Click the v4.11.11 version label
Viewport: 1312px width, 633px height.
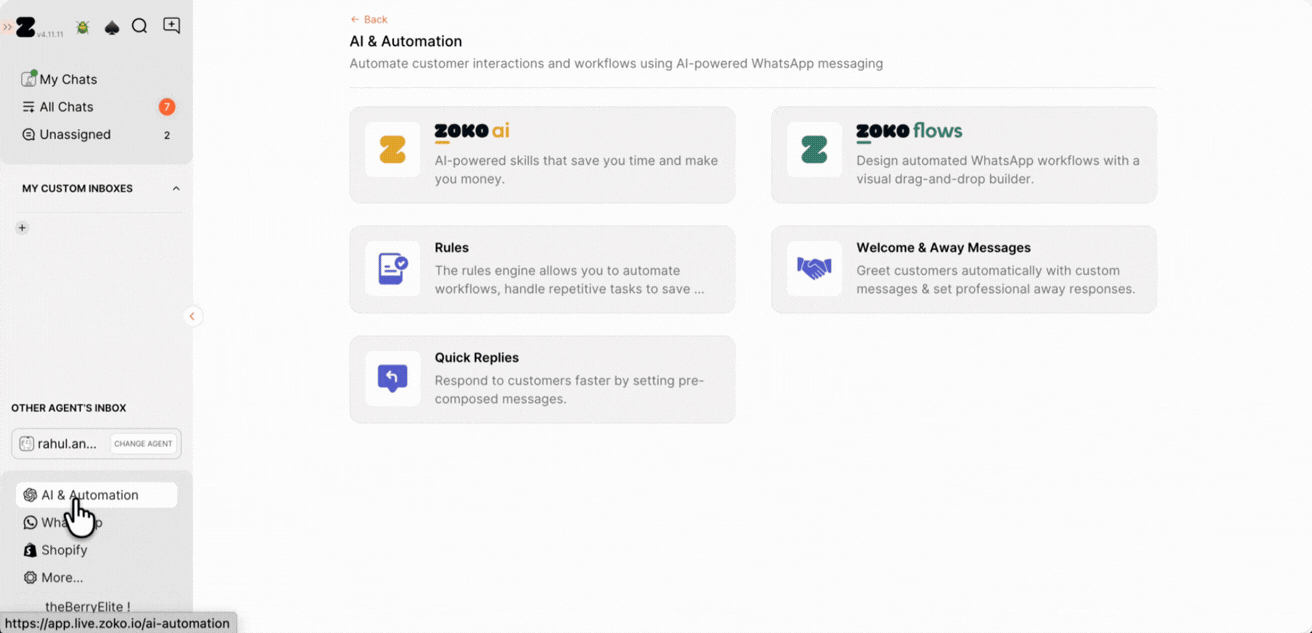click(x=50, y=34)
